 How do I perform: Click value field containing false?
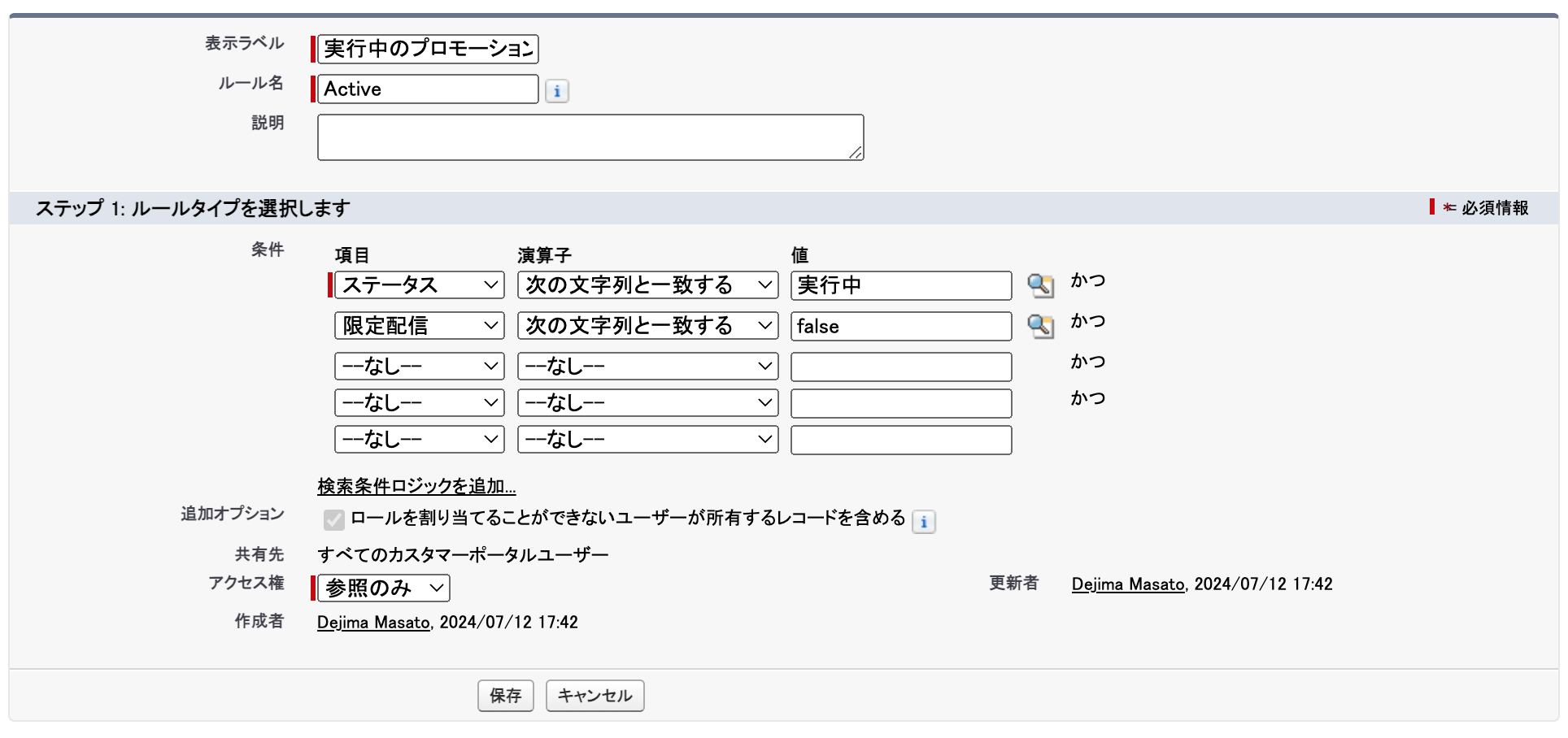tap(901, 326)
